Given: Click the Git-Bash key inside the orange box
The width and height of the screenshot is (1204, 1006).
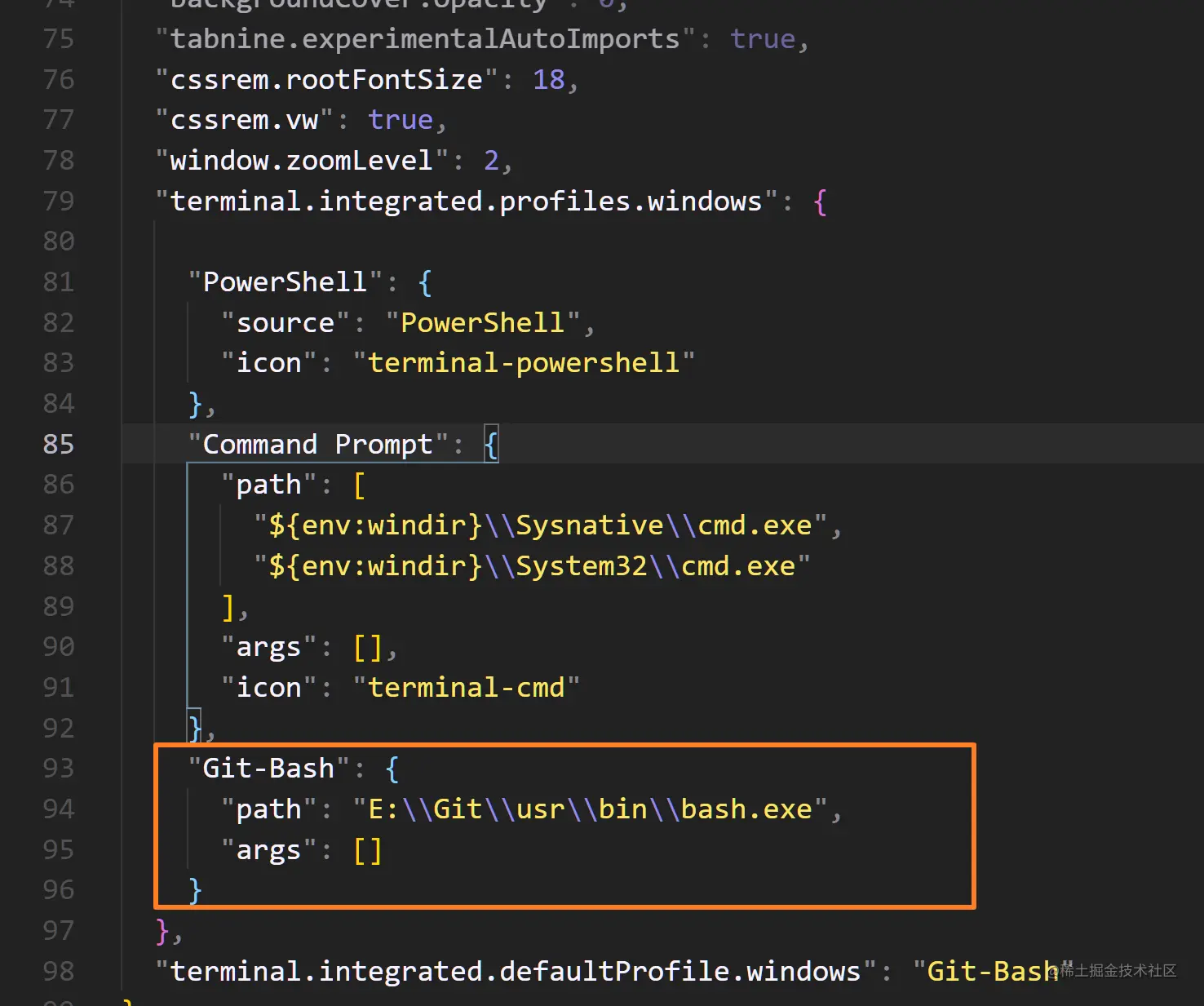Looking at the screenshot, I should 268,767.
